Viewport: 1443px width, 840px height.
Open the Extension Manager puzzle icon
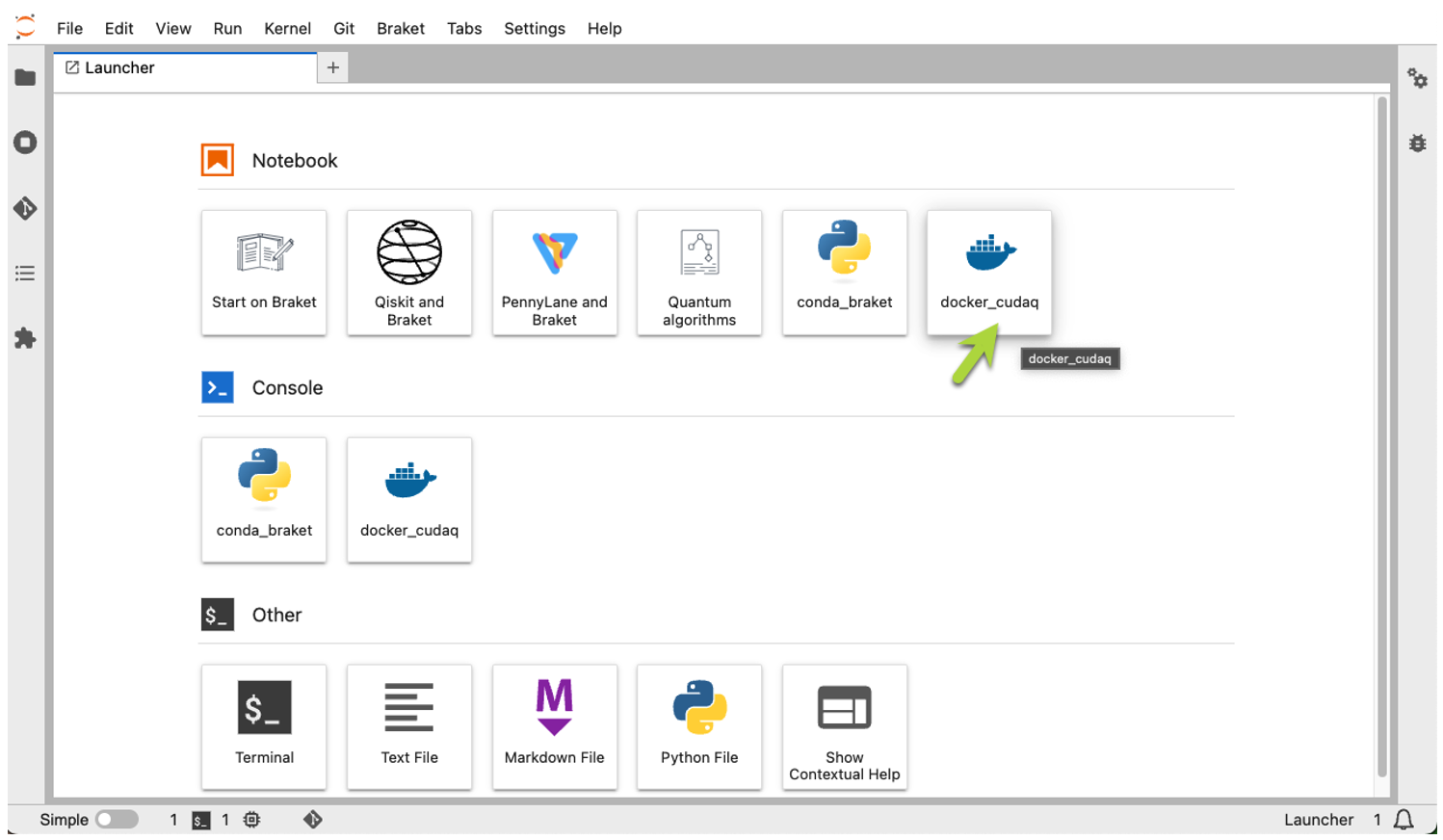pyautogui.click(x=25, y=338)
